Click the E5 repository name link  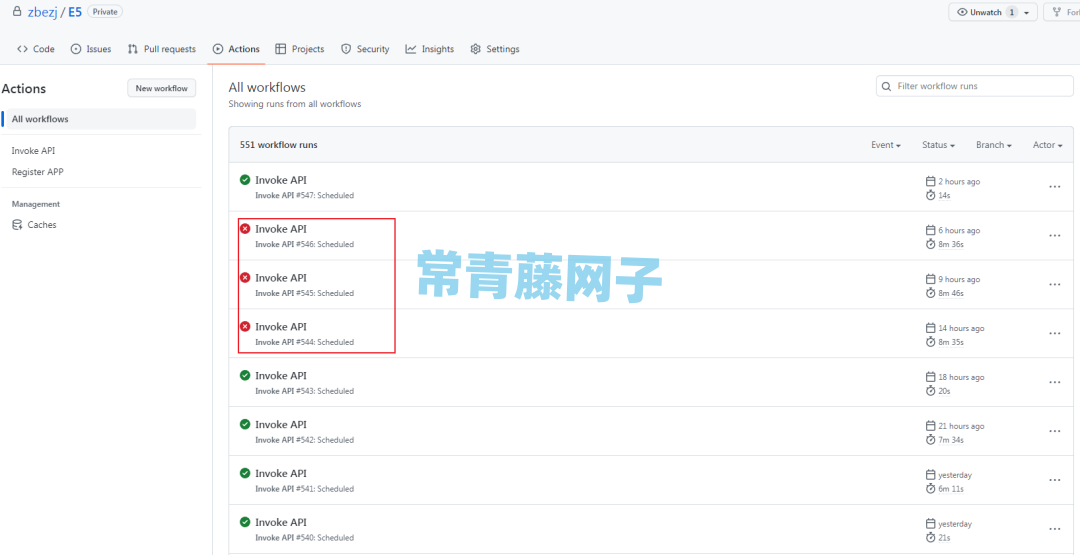click(x=74, y=12)
